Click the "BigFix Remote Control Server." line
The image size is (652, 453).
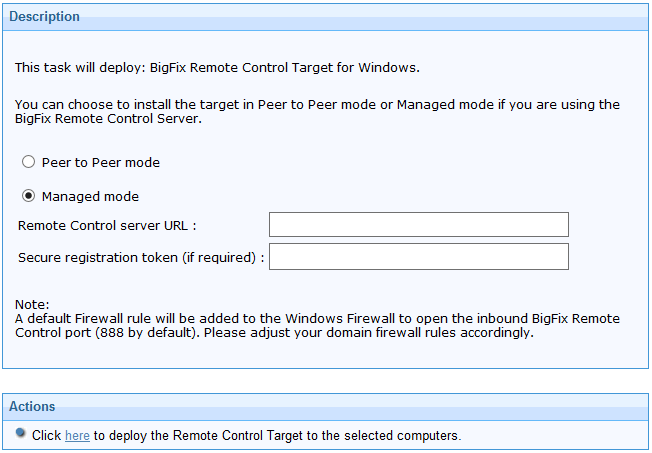tap(108, 118)
